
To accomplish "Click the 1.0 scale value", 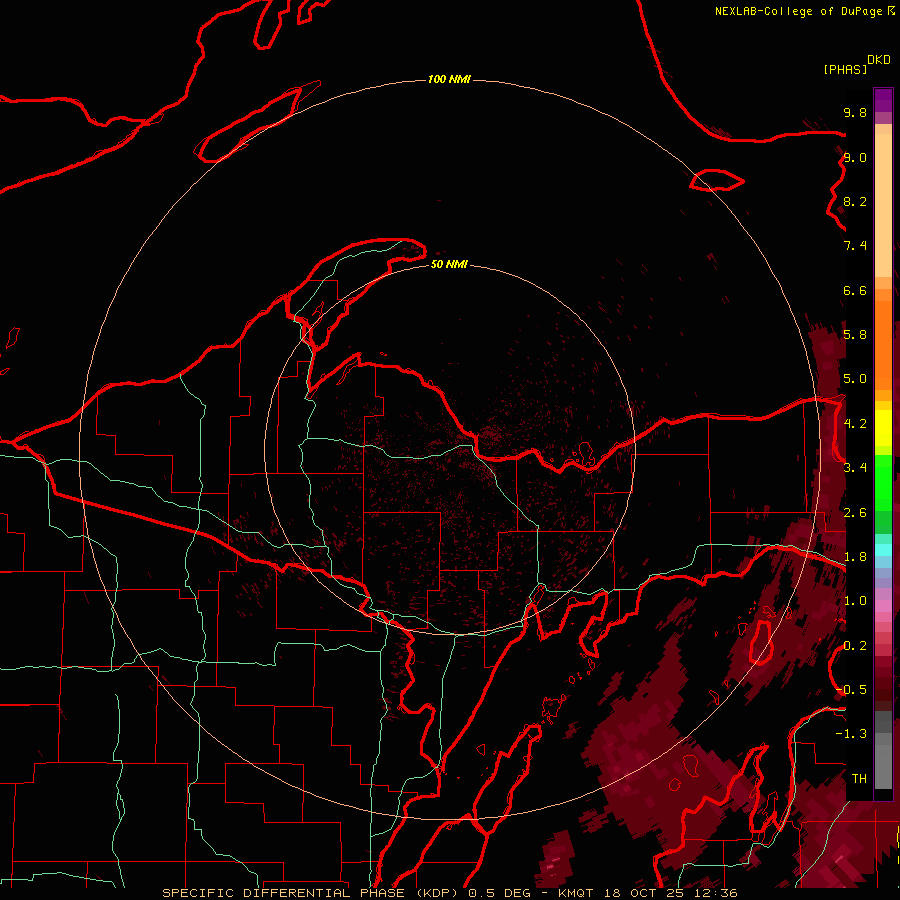I will pyautogui.click(x=855, y=601).
